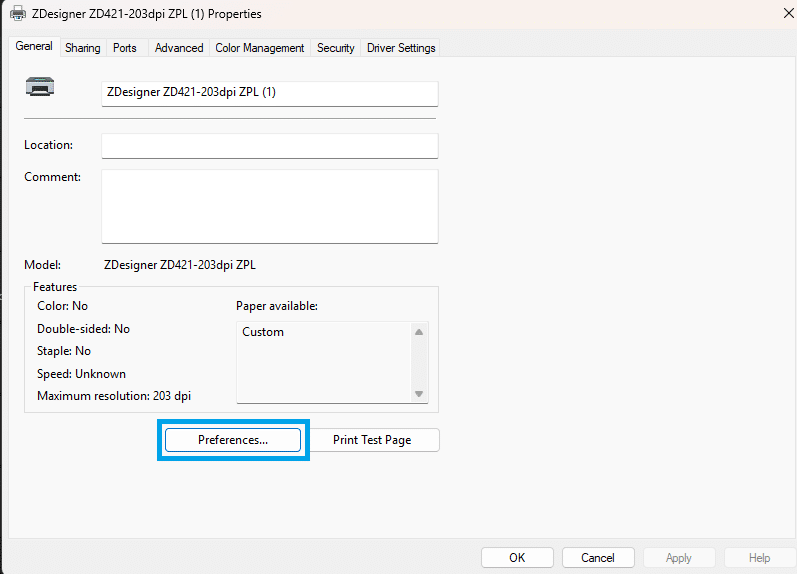Click the 'Paper available:' label

click(277, 306)
